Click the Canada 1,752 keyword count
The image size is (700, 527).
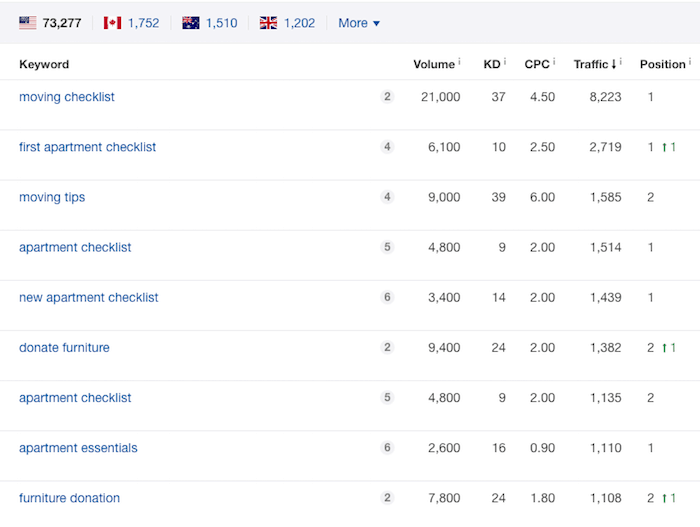[x=143, y=23]
